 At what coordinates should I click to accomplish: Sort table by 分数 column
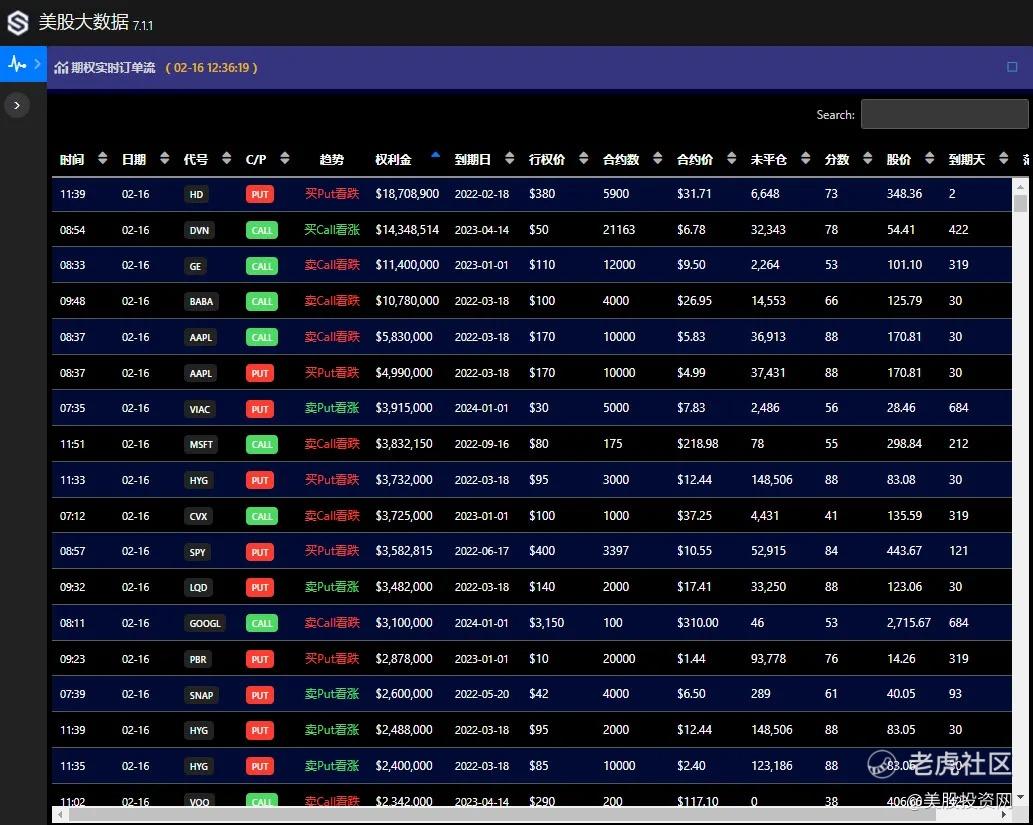point(848,159)
